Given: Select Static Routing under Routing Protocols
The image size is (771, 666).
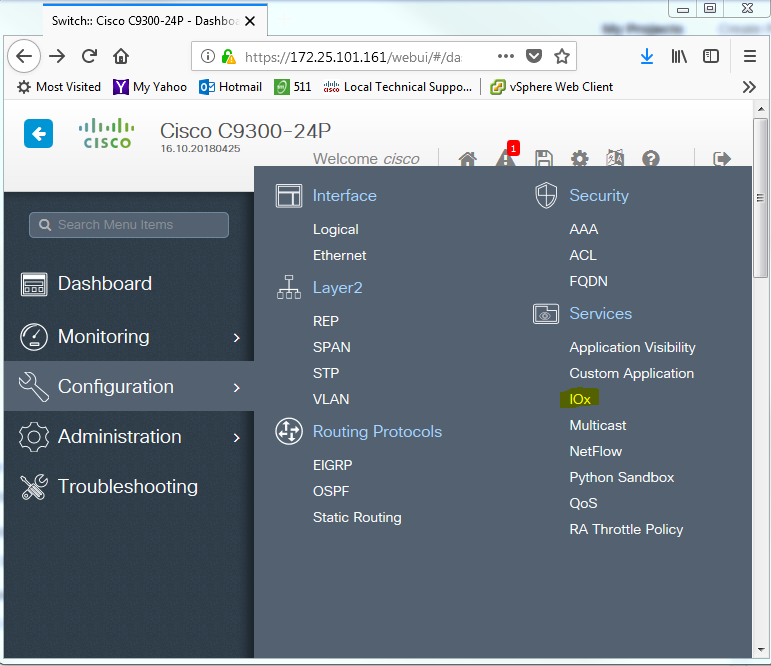Looking at the screenshot, I should click(x=356, y=517).
